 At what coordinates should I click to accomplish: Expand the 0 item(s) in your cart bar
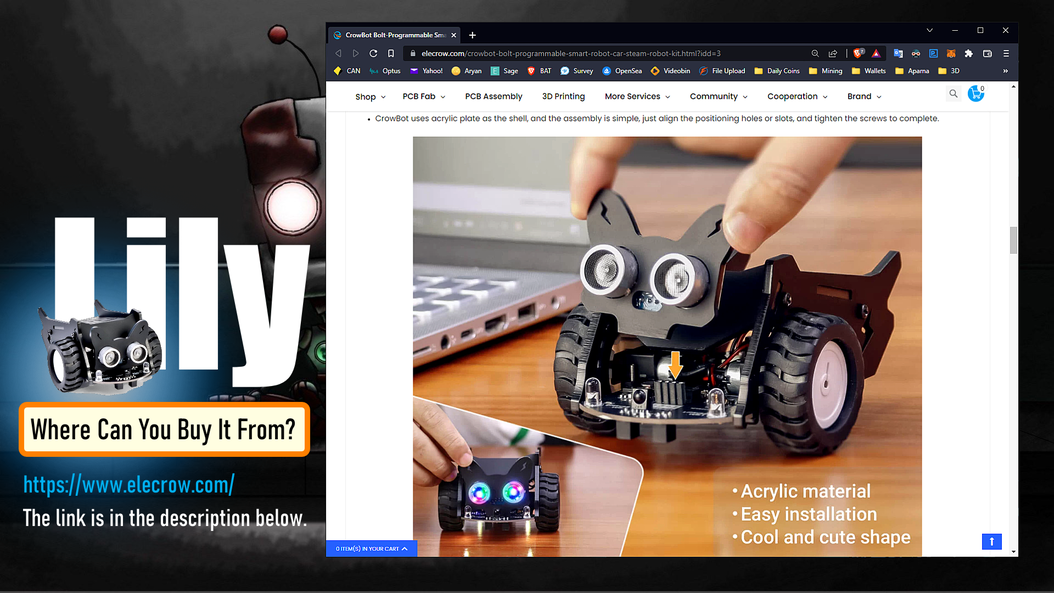pos(372,549)
